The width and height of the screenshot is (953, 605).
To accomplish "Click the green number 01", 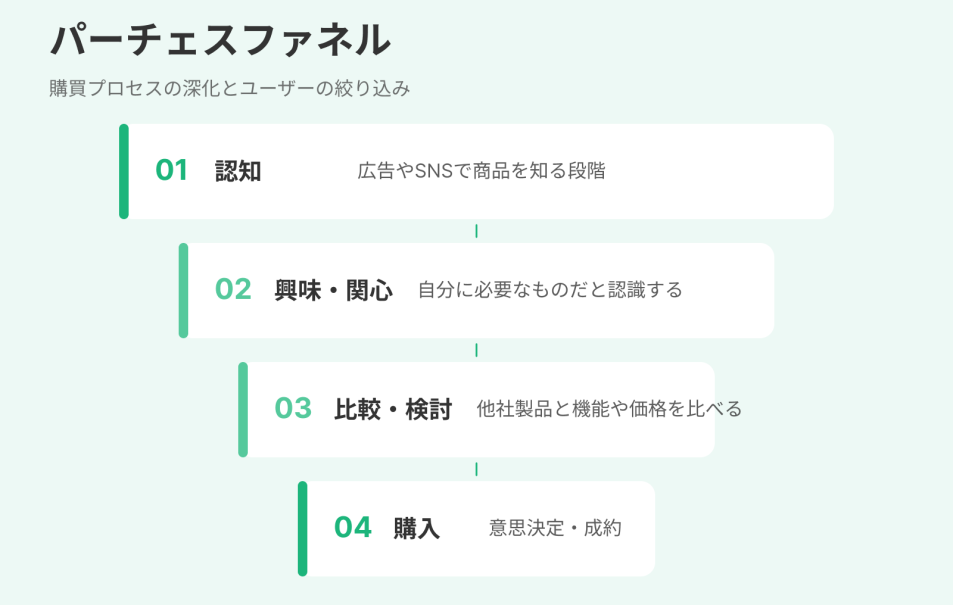I will (x=172, y=171).
